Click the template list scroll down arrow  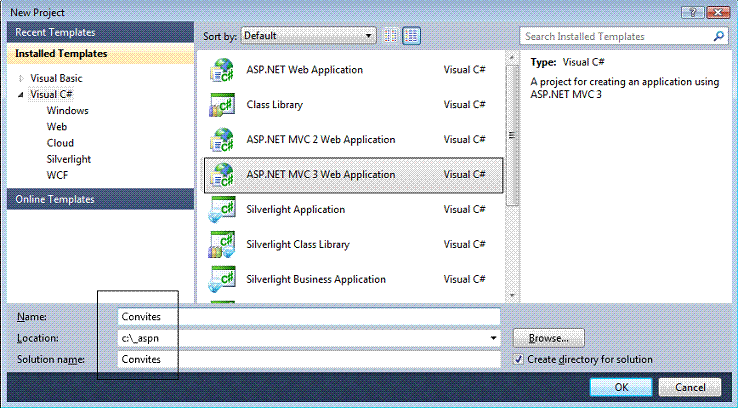tap(512, 296)
